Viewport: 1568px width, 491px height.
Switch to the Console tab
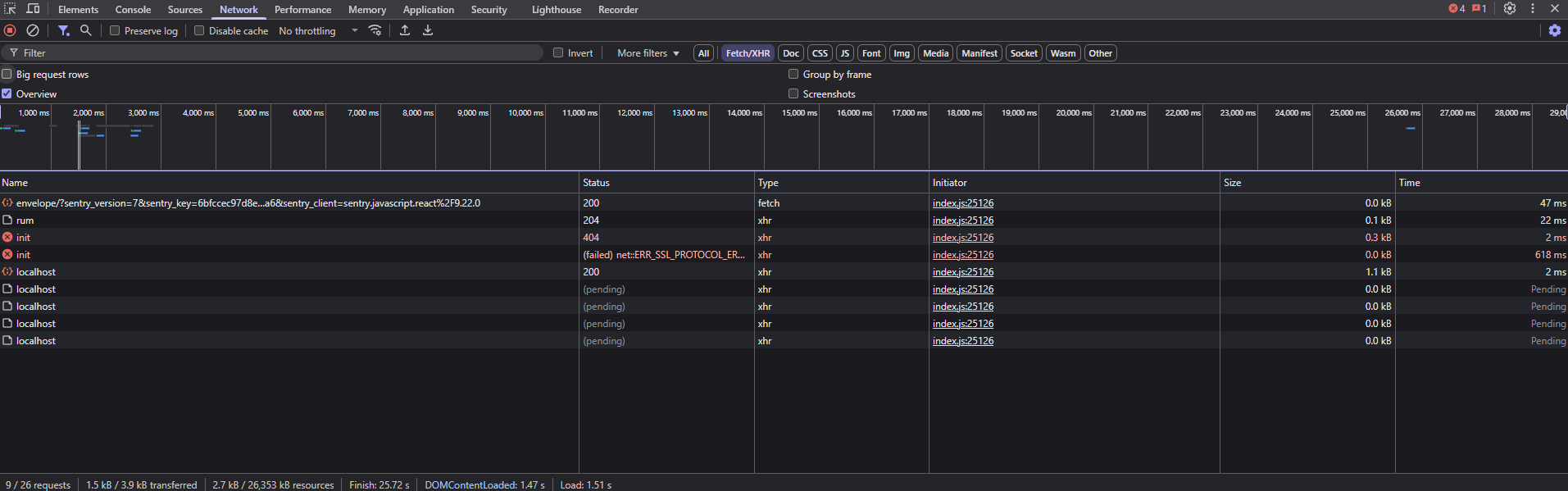pyautogui.click(x=133, y=10)
